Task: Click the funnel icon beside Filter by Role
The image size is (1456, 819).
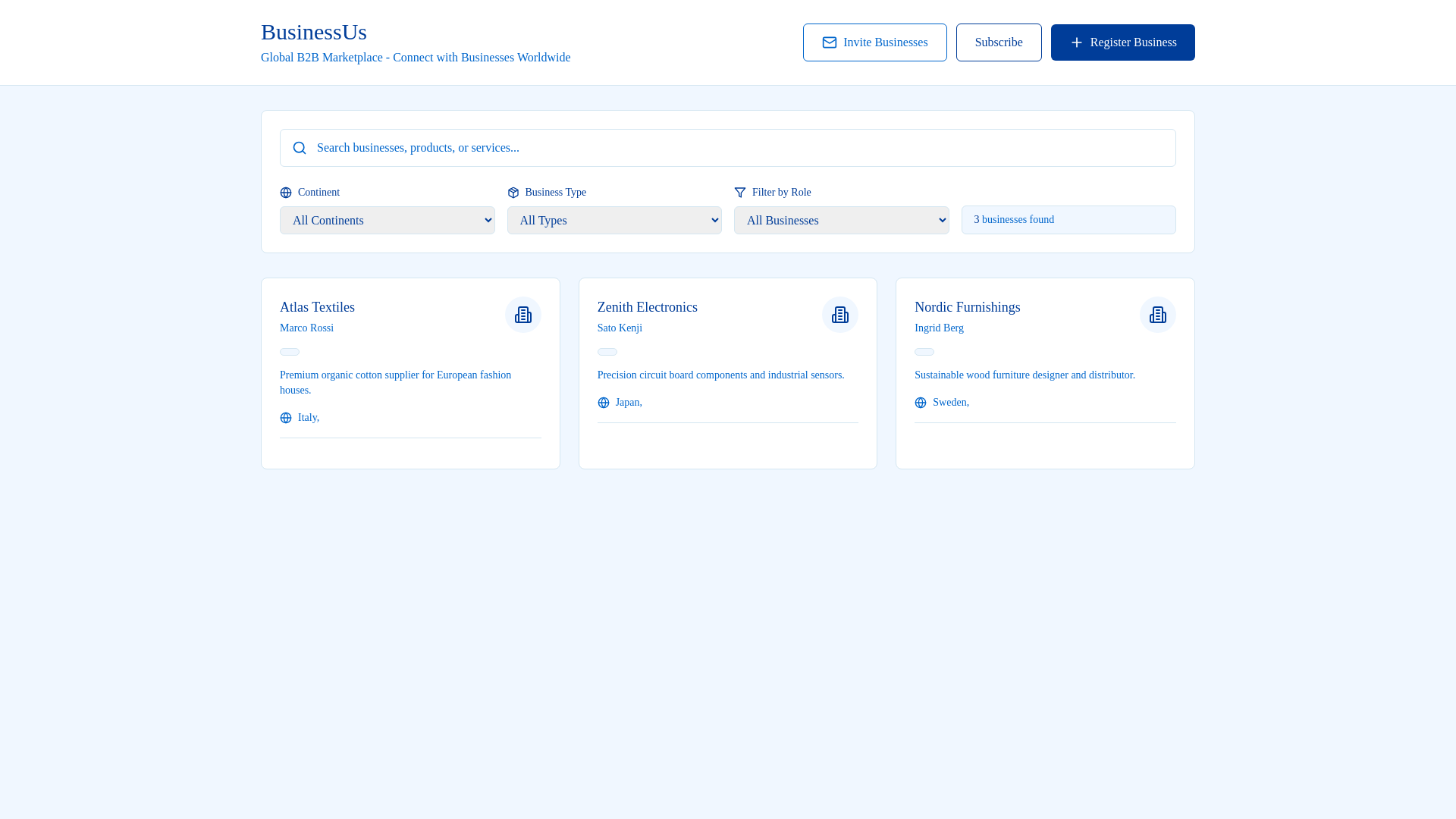Action: tap(740, 193)
